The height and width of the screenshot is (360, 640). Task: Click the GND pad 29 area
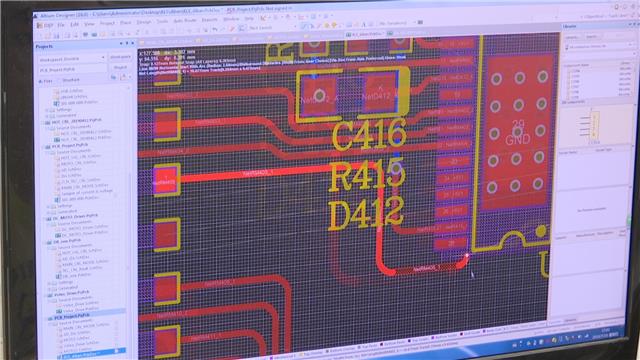(518, 131)
